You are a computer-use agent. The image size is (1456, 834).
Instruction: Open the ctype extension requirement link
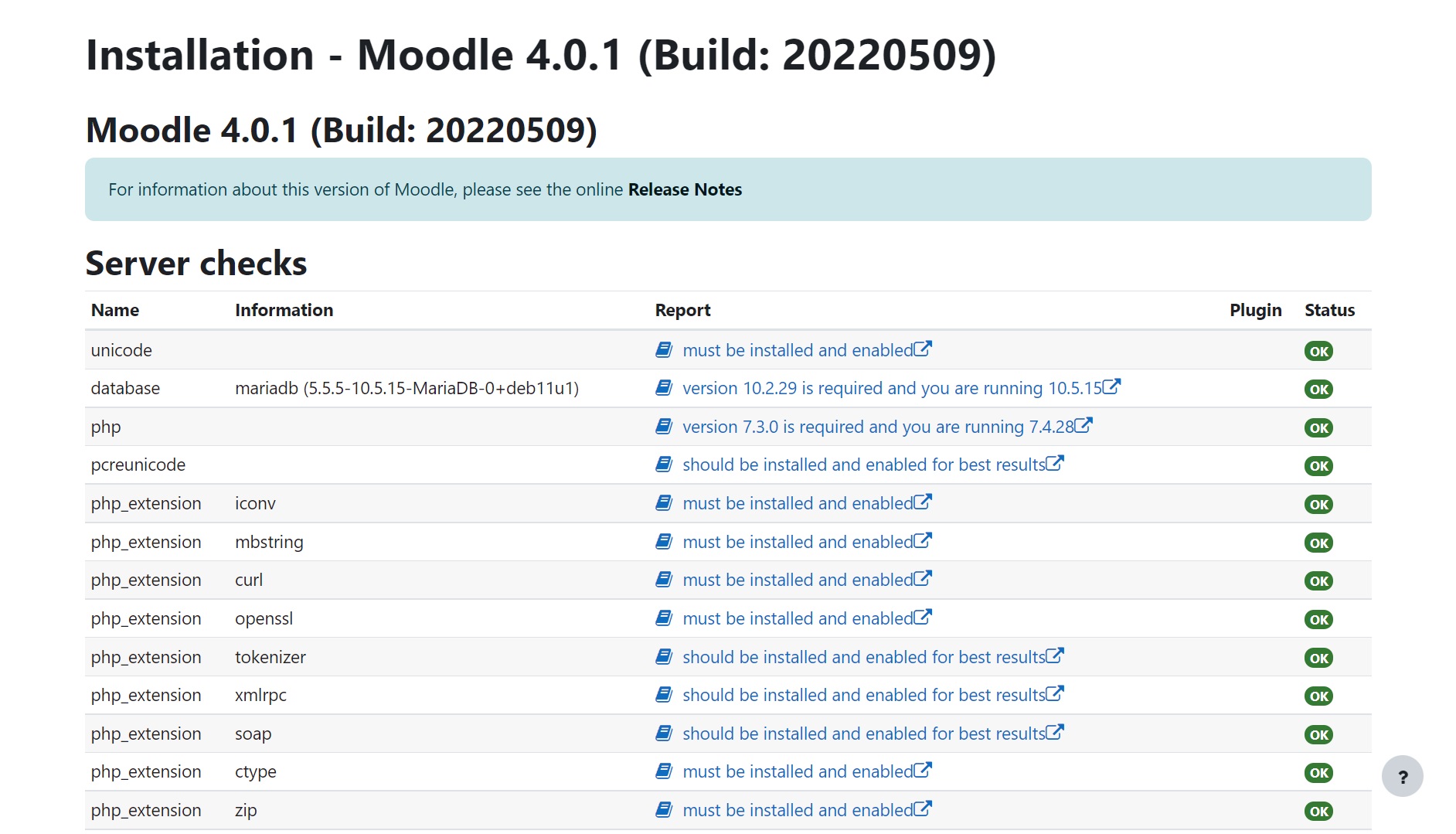click(798, 772)
